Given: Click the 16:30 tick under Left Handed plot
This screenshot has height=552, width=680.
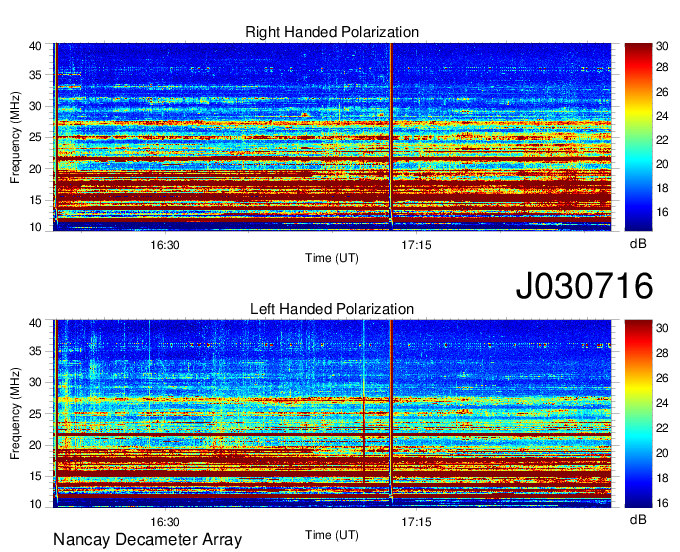Looking at the screenshot, I should pos(165,522).
